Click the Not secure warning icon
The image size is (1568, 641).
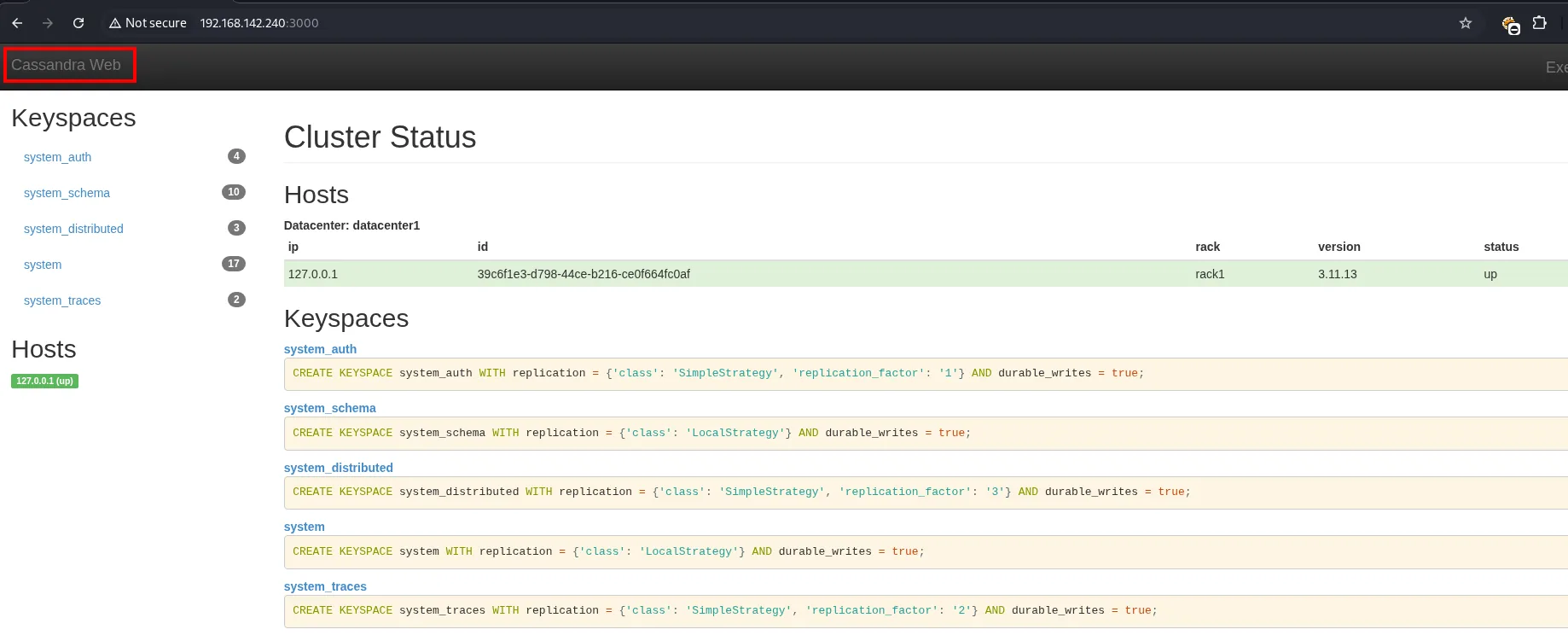click(x=115, y=23)
